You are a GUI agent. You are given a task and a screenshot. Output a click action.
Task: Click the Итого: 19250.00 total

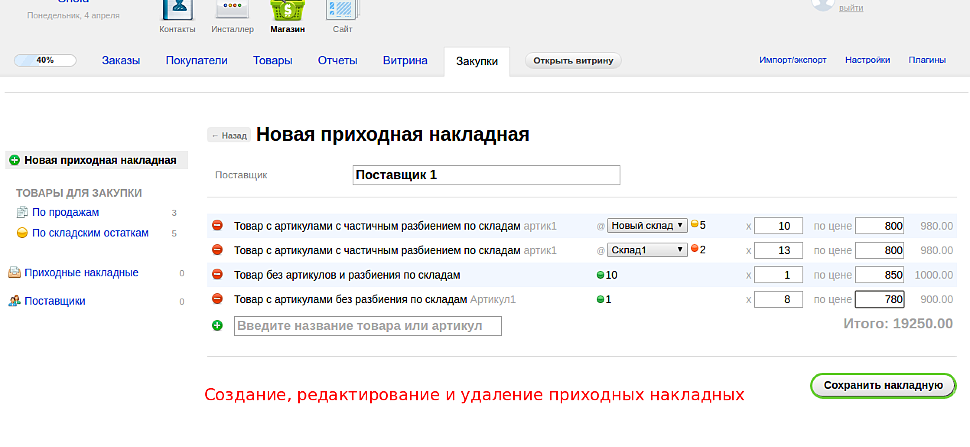click(x=898, y=323)
